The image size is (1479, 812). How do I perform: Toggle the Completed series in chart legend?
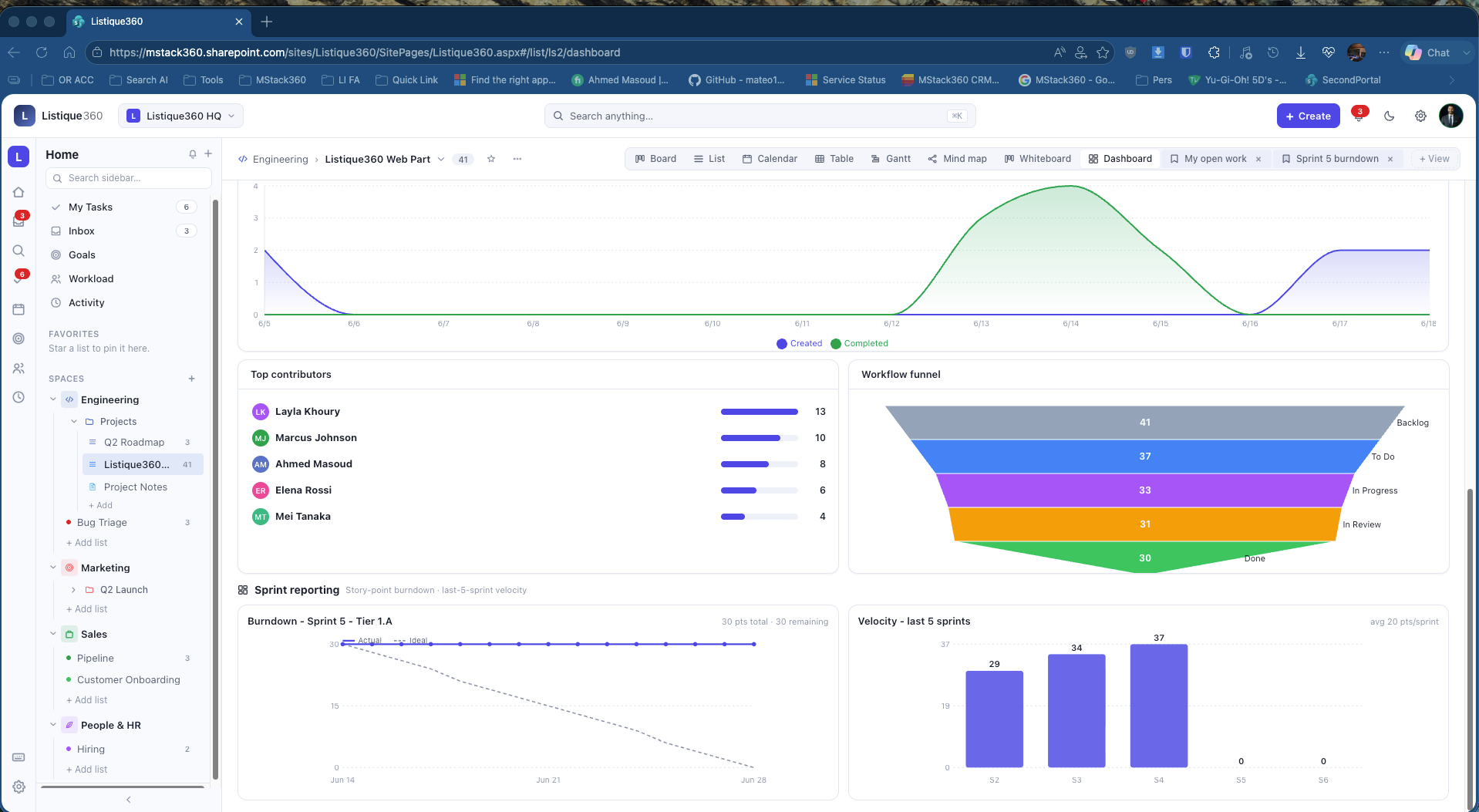859,344
